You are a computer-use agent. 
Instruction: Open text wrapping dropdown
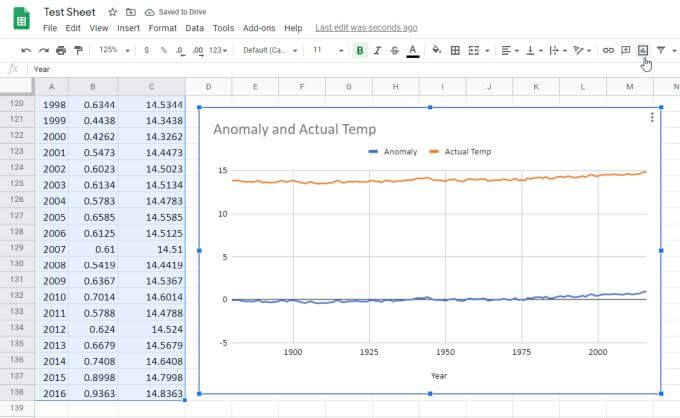pos(558,50)
